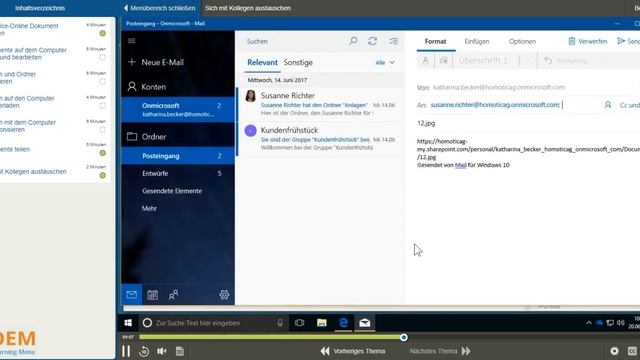Click the paragraph formatting icon

443,61
